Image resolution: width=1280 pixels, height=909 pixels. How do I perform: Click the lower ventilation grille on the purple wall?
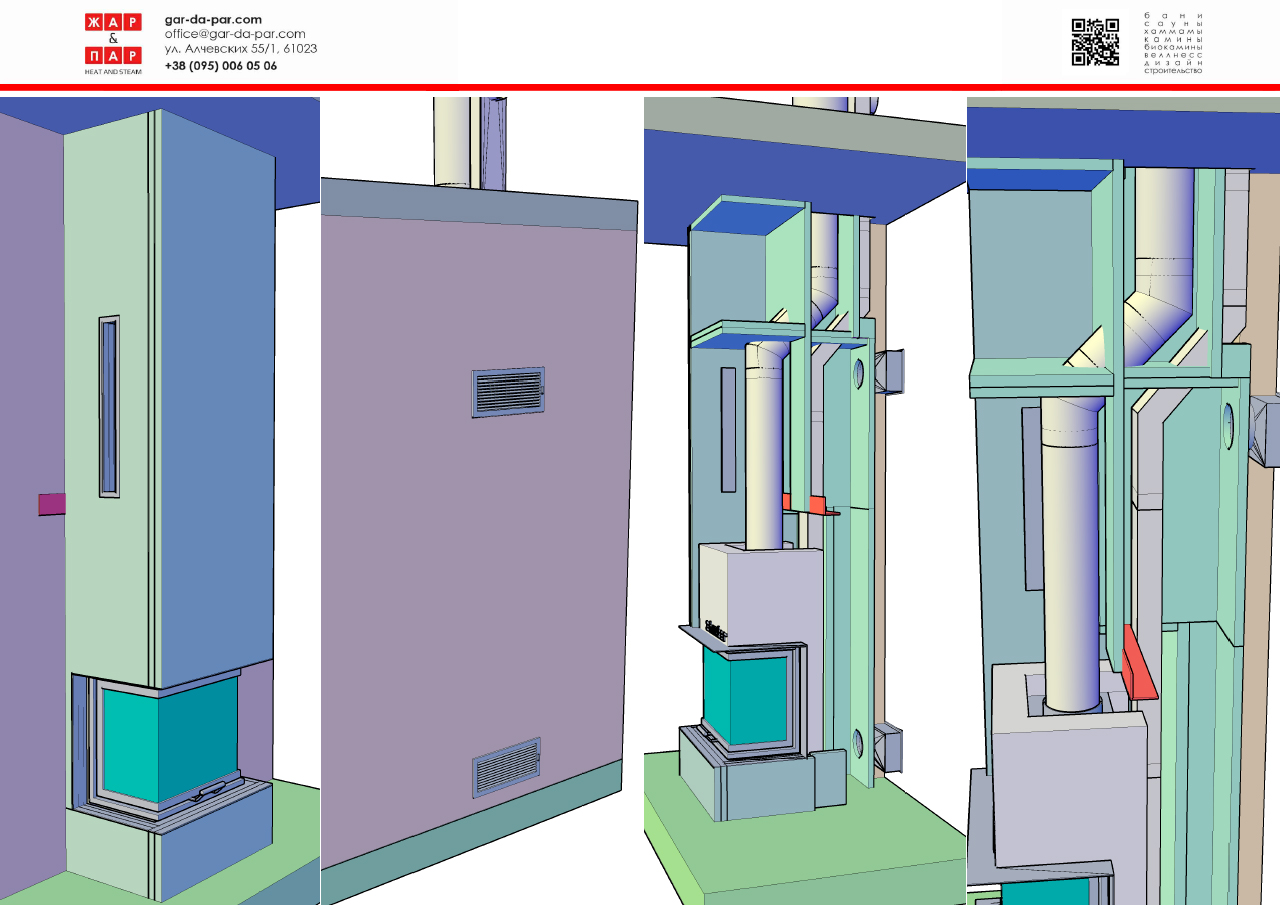tap(506, 767)
